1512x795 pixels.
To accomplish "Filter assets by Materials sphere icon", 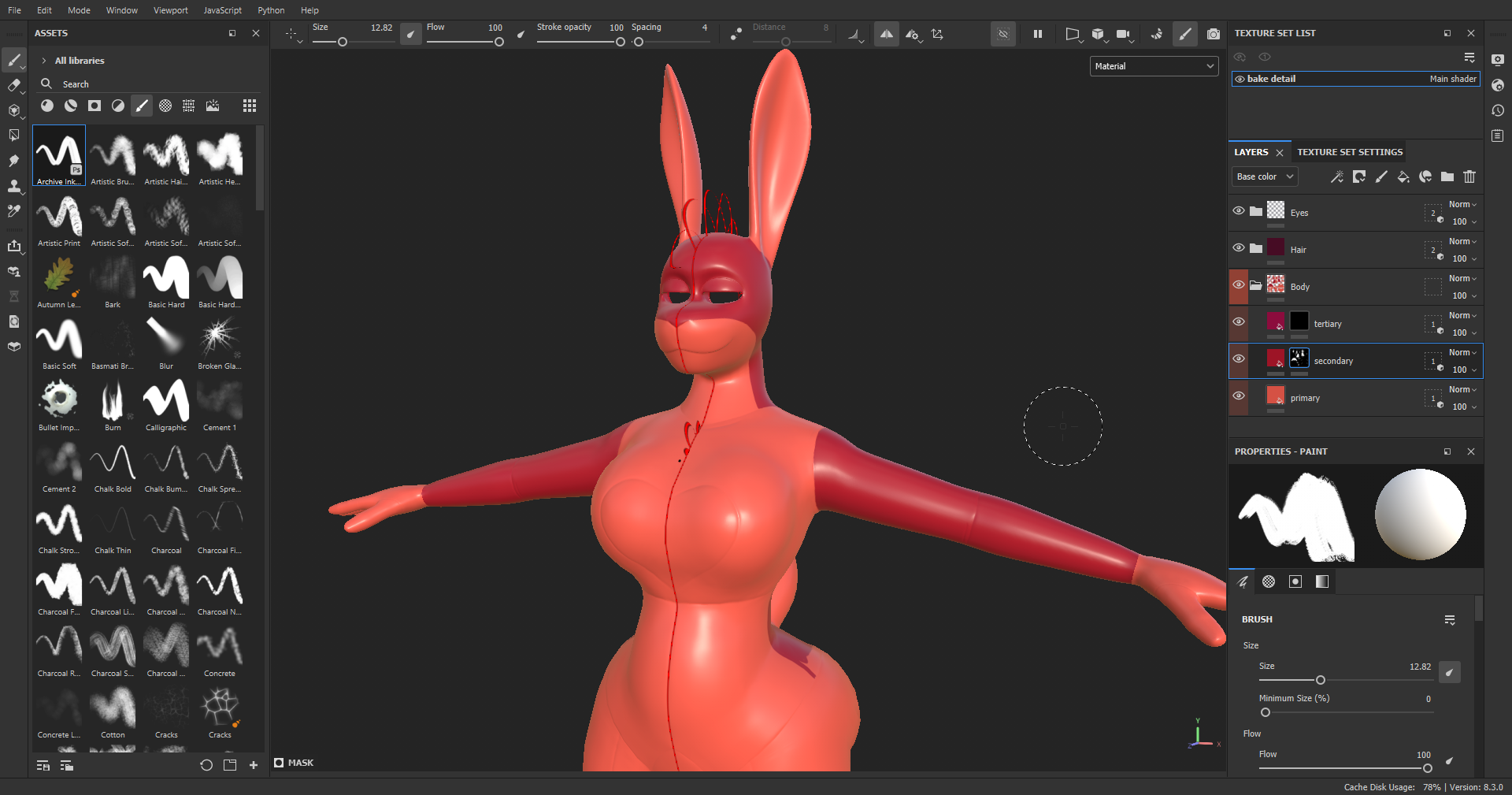I will 47,106.
